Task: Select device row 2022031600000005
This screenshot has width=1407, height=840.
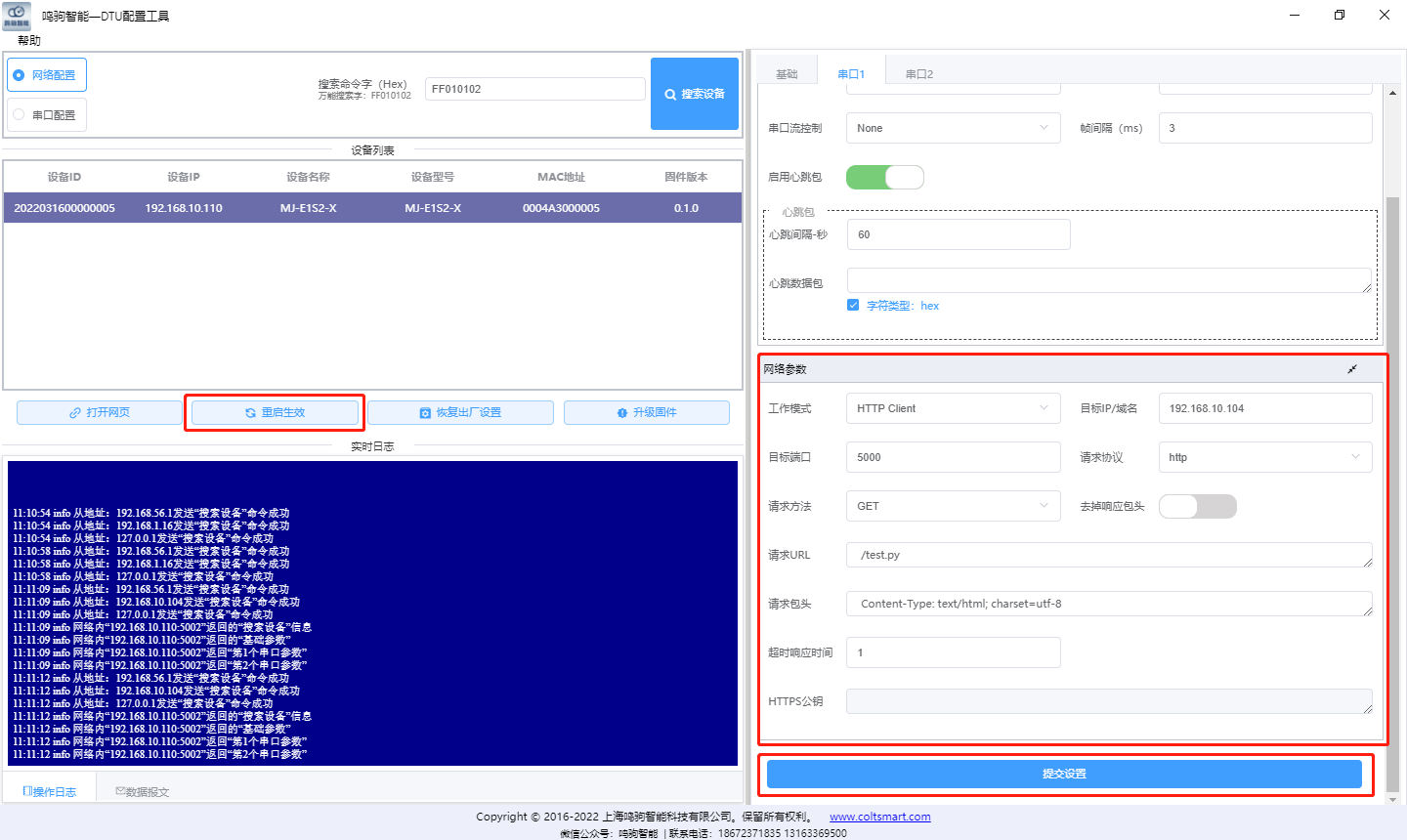Action: [372, 208]
